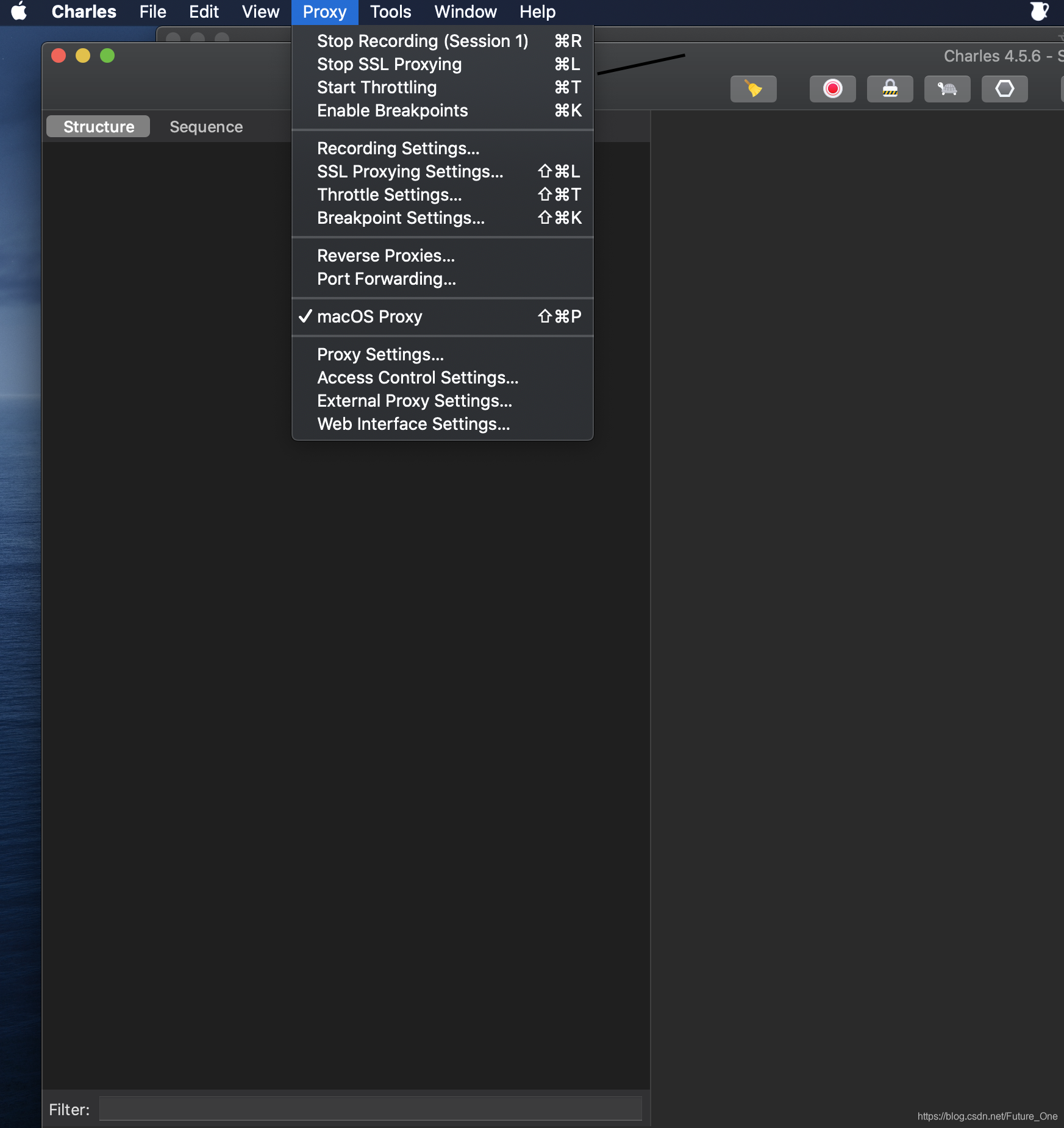
Task: Open the Apple menu
Action: click(20, 12)
